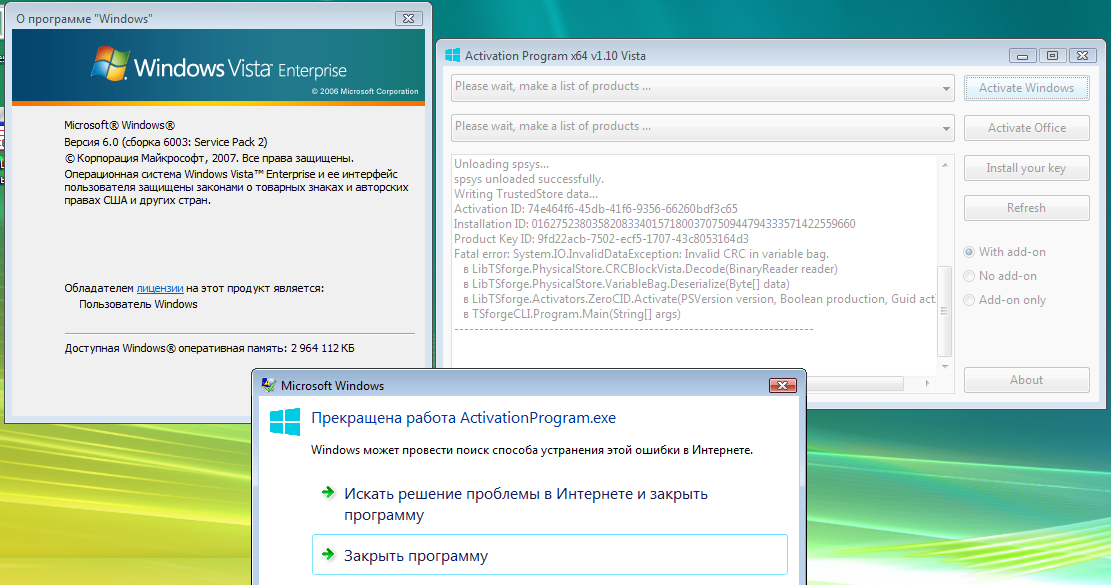Choose Search for solution online and close program
Viewport: 1111px width, 585px height.
click(550, 504)
